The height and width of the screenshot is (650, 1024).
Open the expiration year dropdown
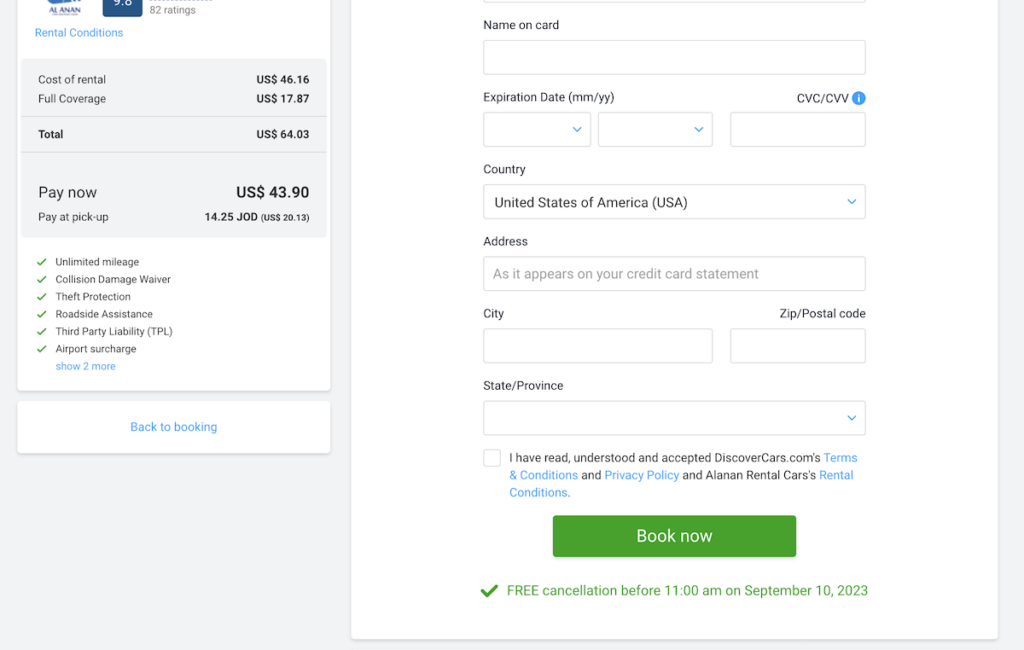(x=655, y=129)
